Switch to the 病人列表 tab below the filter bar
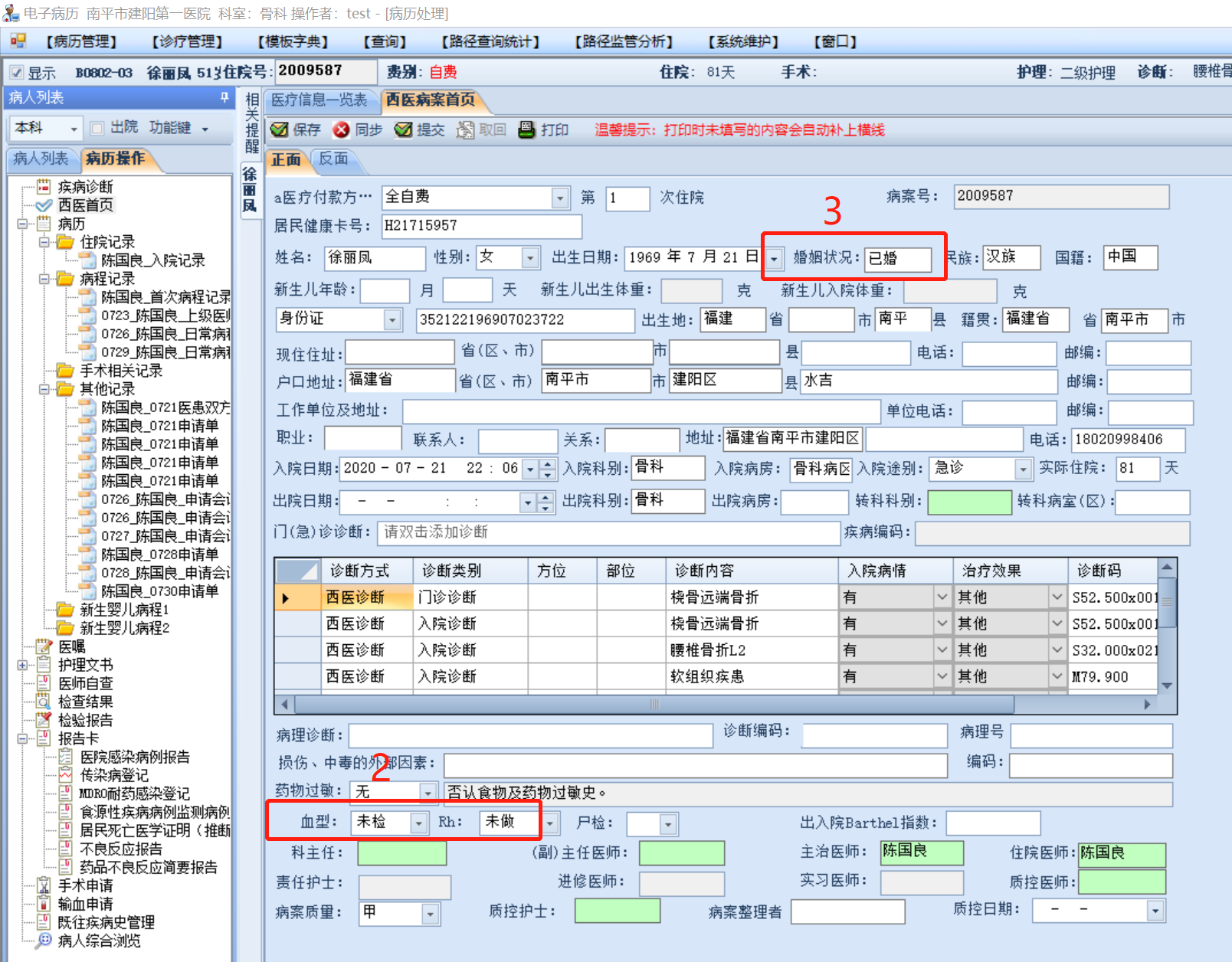The width and height of the screenshot is (1232, 962). pos(41,159)
